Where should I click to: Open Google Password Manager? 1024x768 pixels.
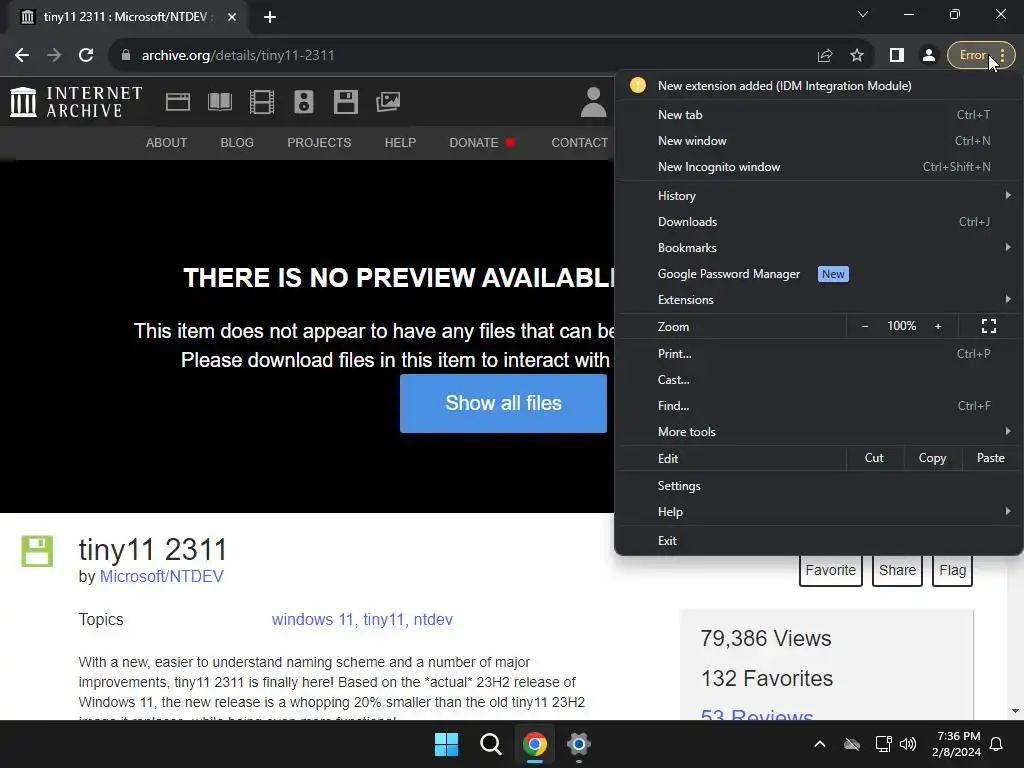click(820, 274)
